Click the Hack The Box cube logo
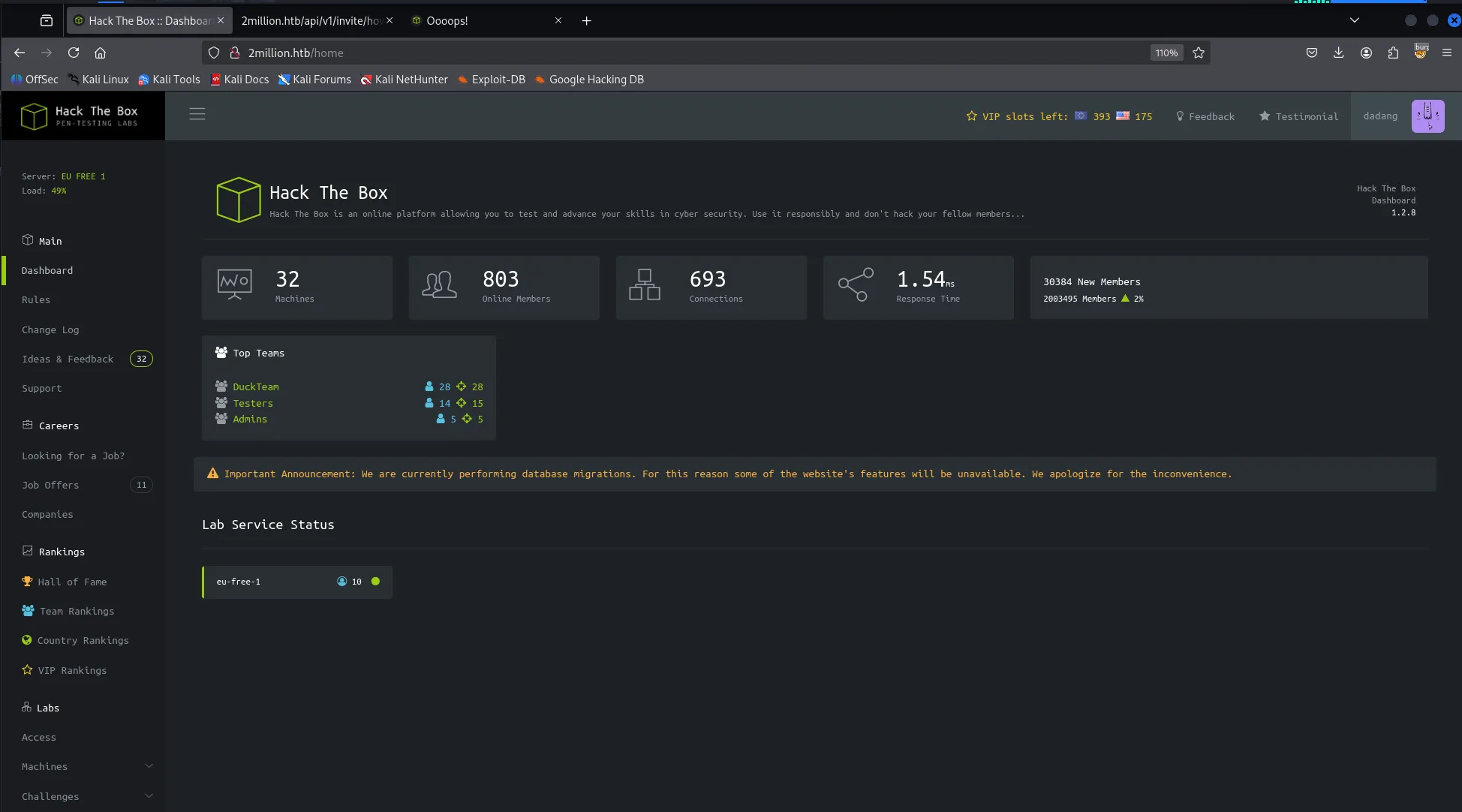 (34, 116)
